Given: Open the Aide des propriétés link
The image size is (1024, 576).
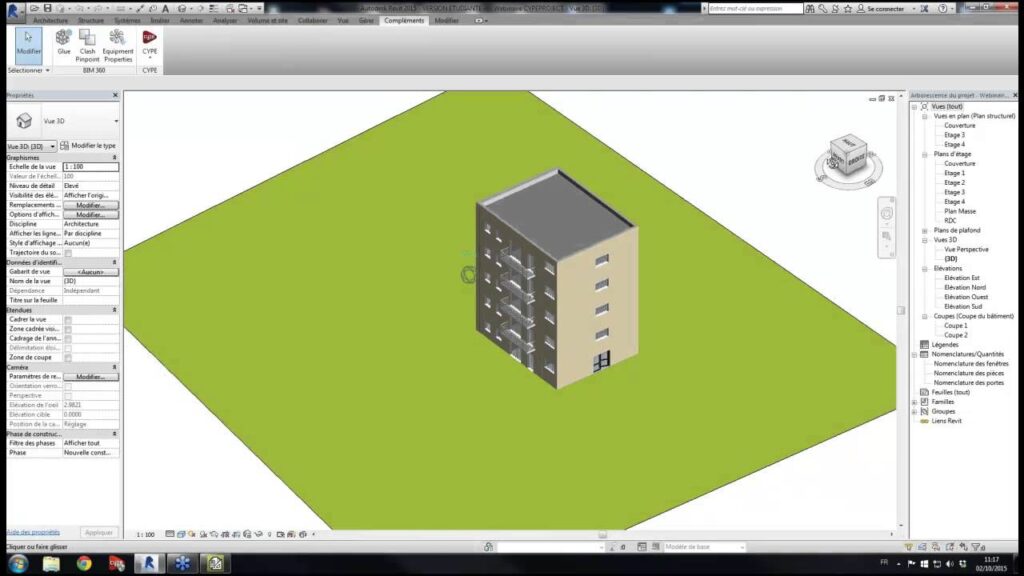Looking at the screenshot, I should coord(33,532).
